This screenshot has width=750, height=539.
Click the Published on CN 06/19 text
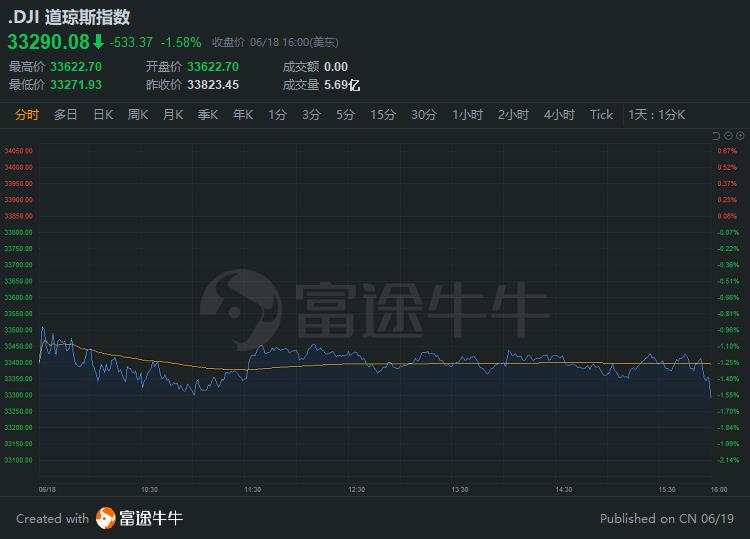point(667,518)
